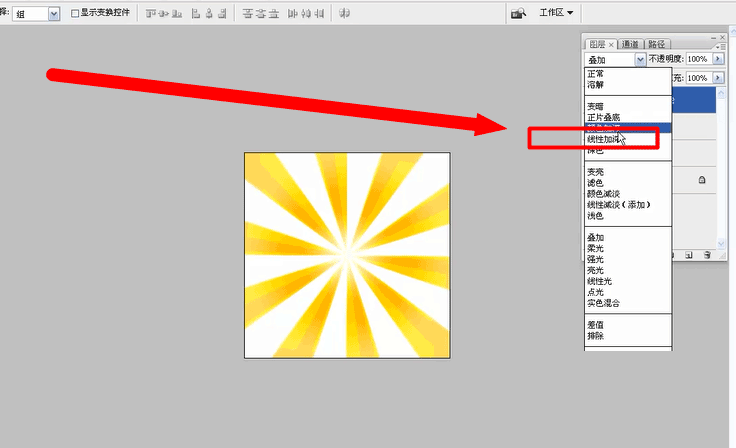
Task: Choose 强光 blend mode
Action: point(628,259)
